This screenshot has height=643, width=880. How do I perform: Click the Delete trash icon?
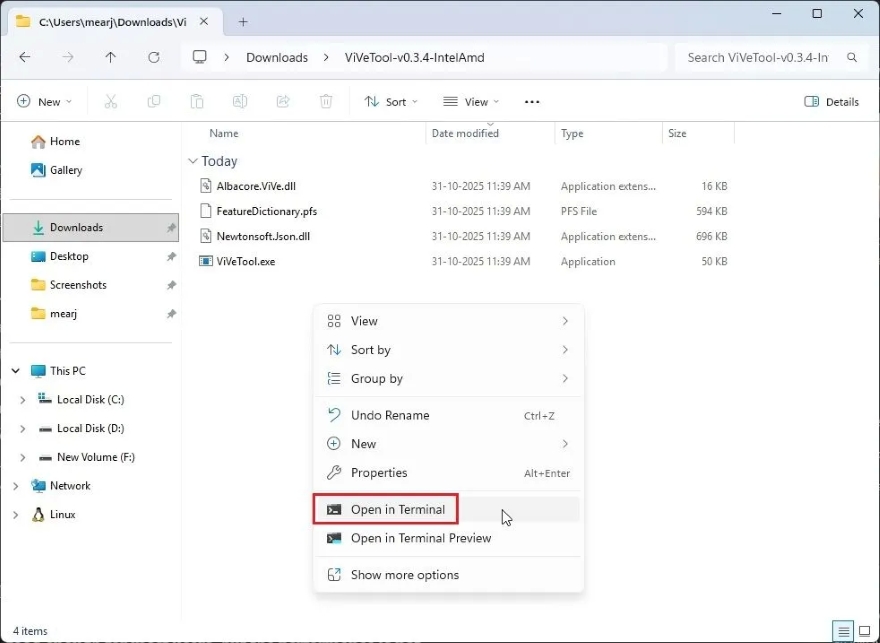(x=325, y=101)
